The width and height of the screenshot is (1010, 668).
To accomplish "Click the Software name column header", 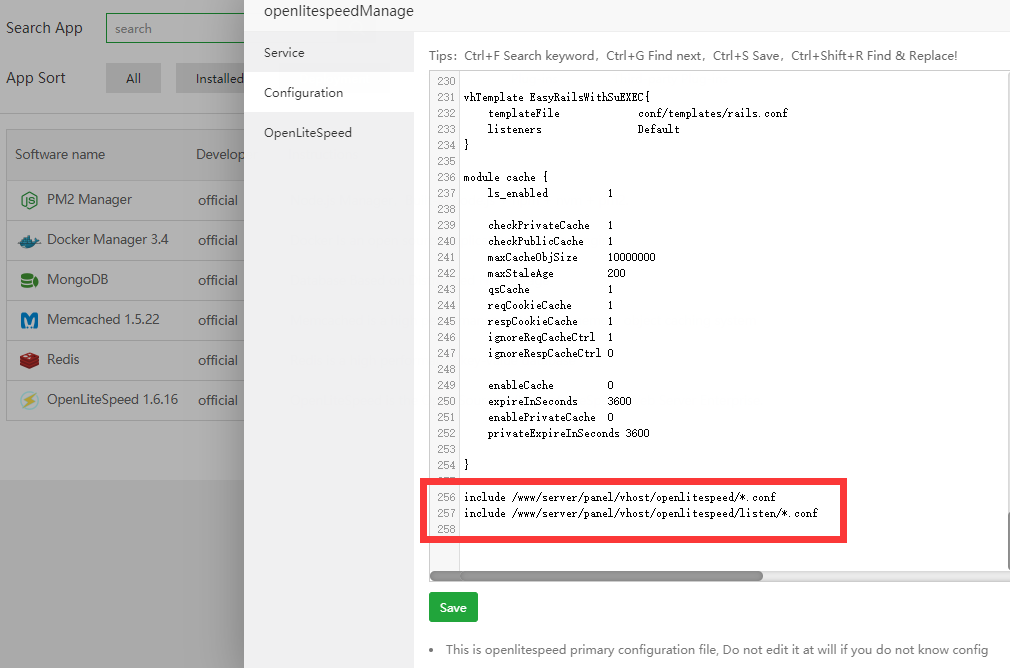I will click(60, 155).
